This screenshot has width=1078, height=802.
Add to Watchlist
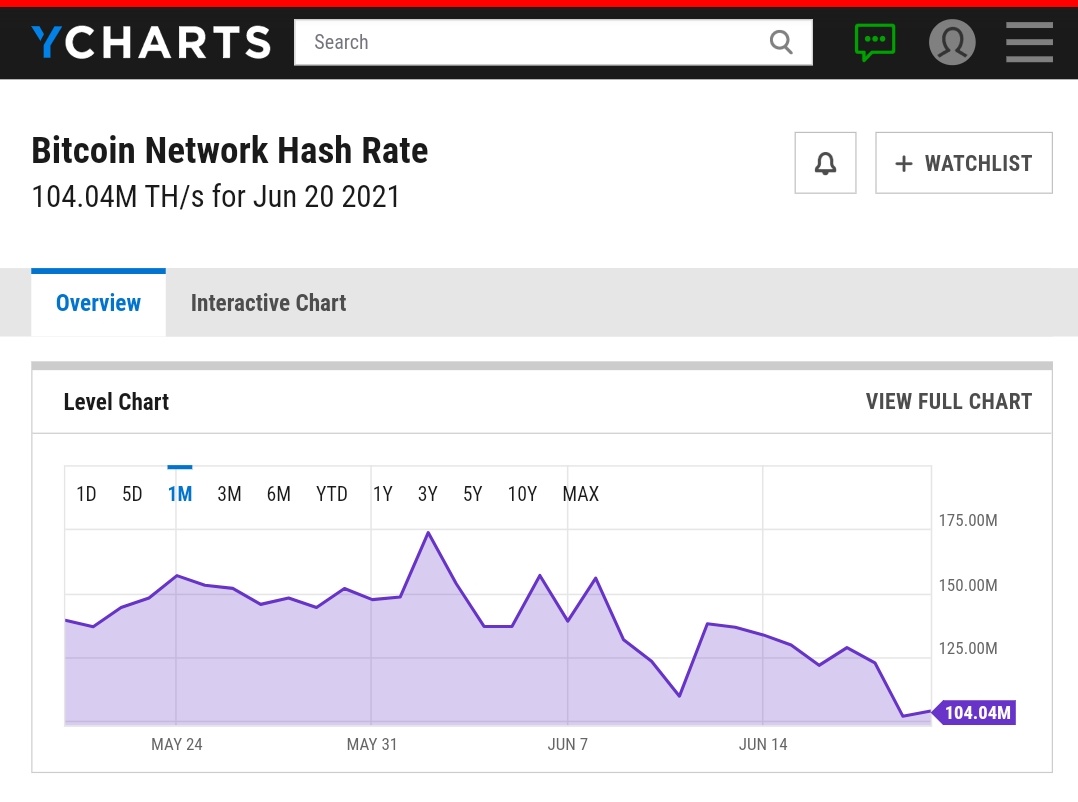click(964, 163)
